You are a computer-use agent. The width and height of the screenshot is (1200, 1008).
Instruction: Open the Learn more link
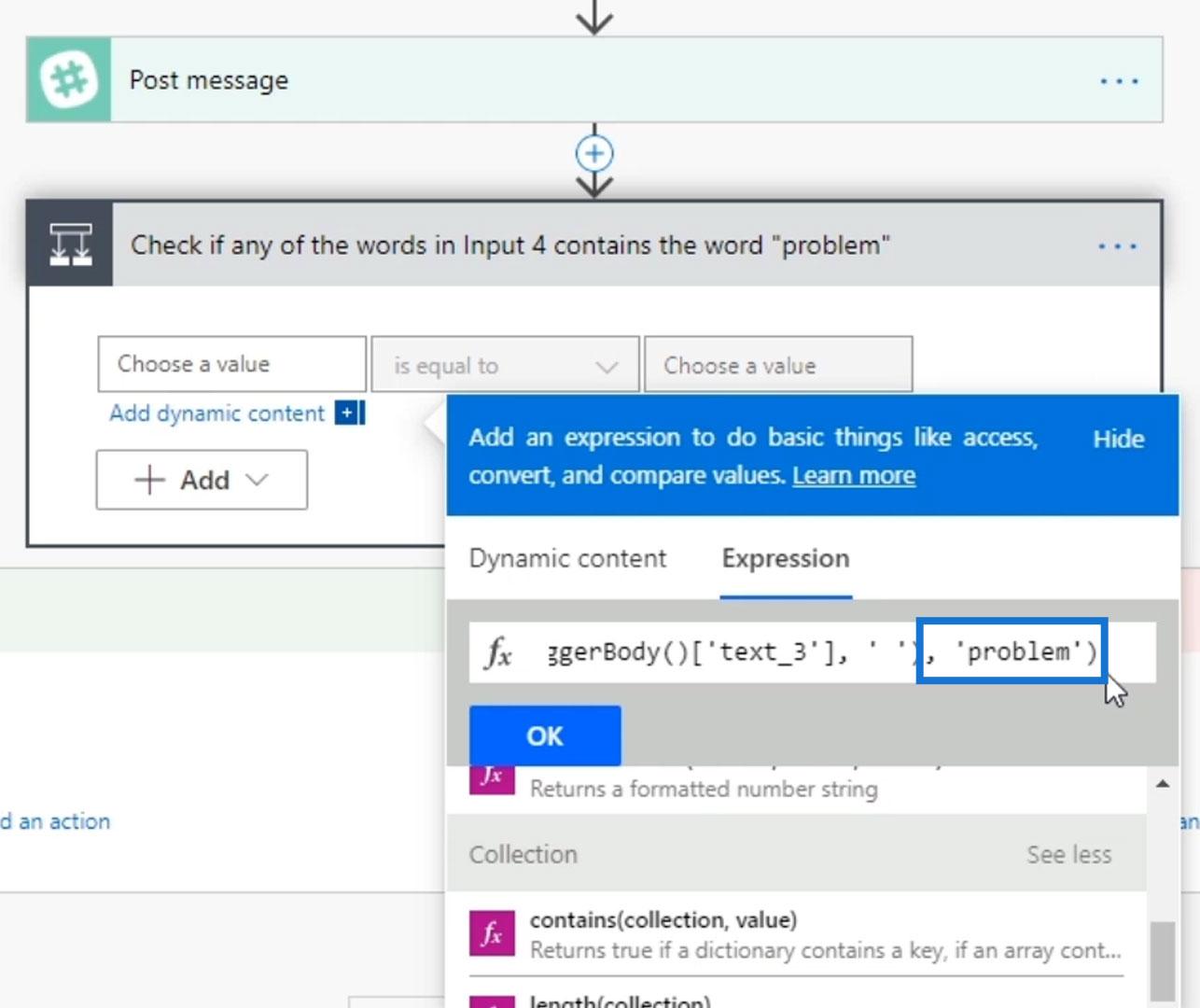(854, 476)
